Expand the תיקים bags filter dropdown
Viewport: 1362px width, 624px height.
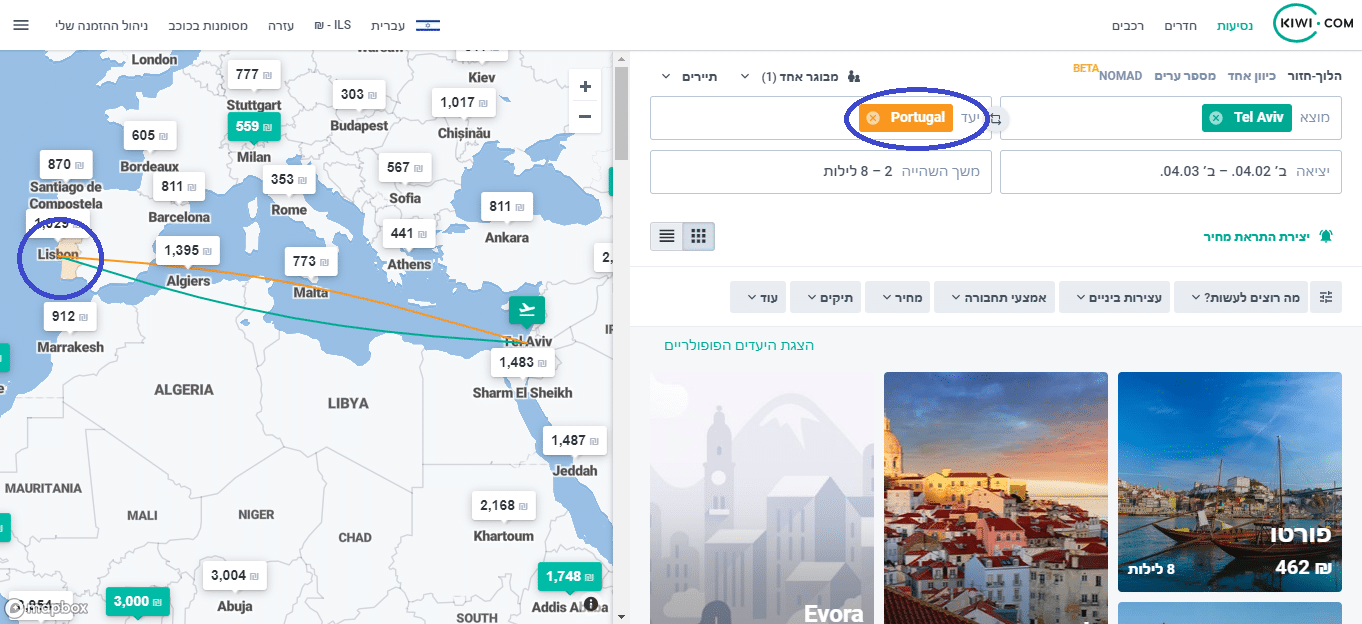coord(824,297)
